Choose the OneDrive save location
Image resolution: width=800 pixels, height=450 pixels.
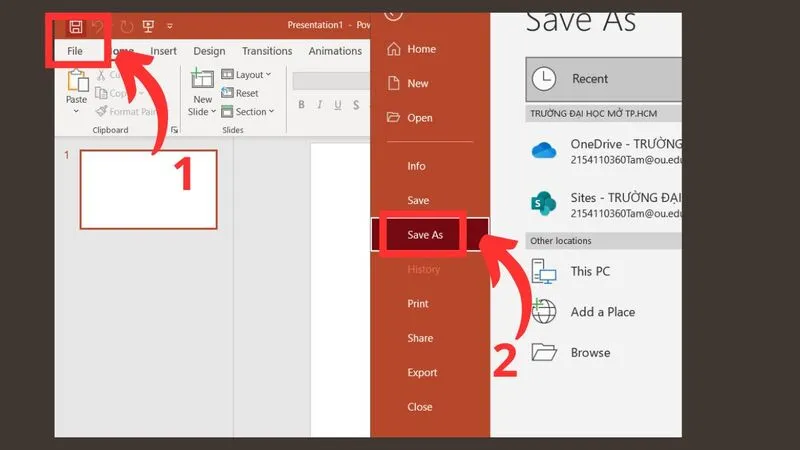click(x=604, y=151)
